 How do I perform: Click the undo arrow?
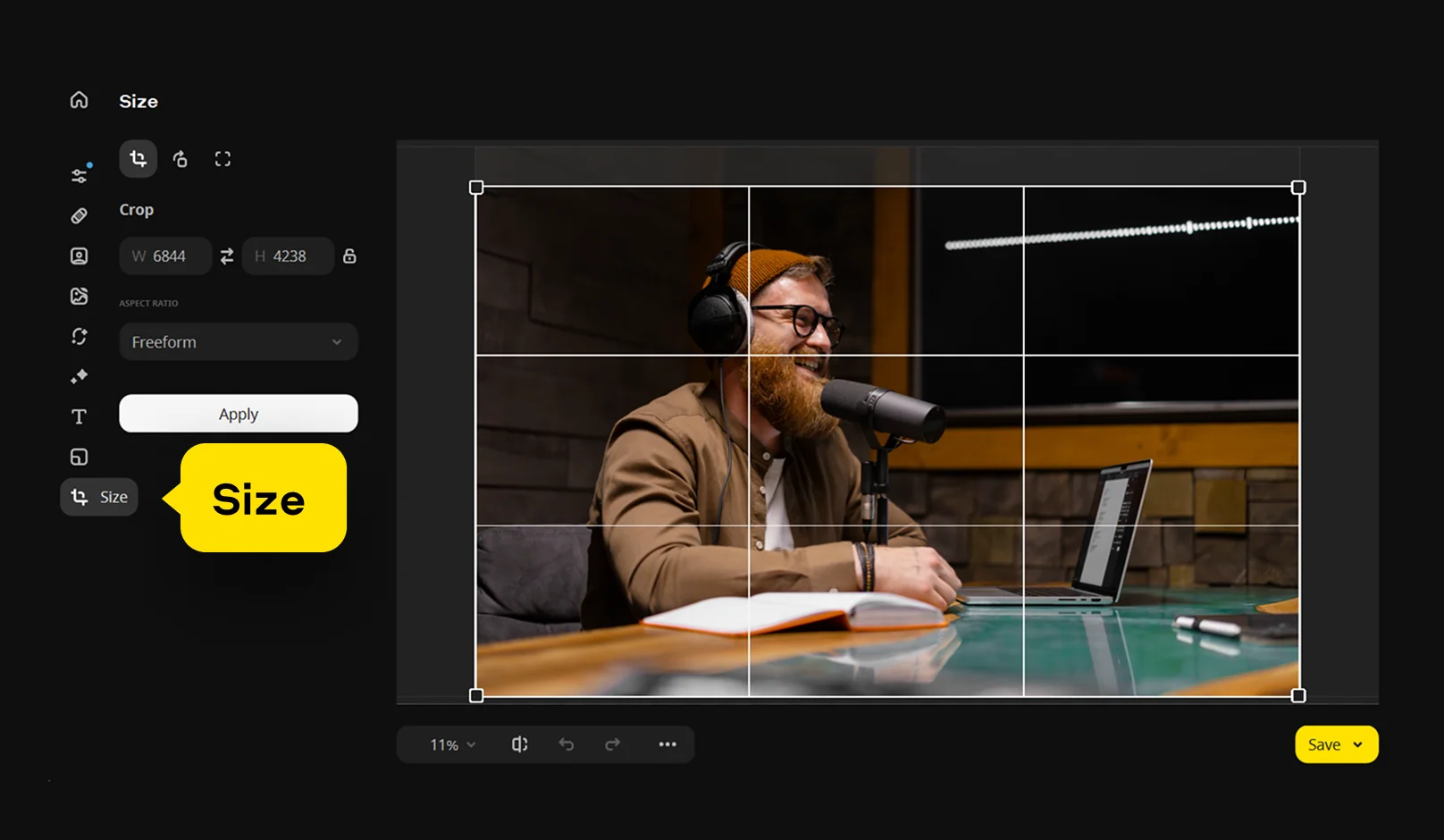[567, 744]
